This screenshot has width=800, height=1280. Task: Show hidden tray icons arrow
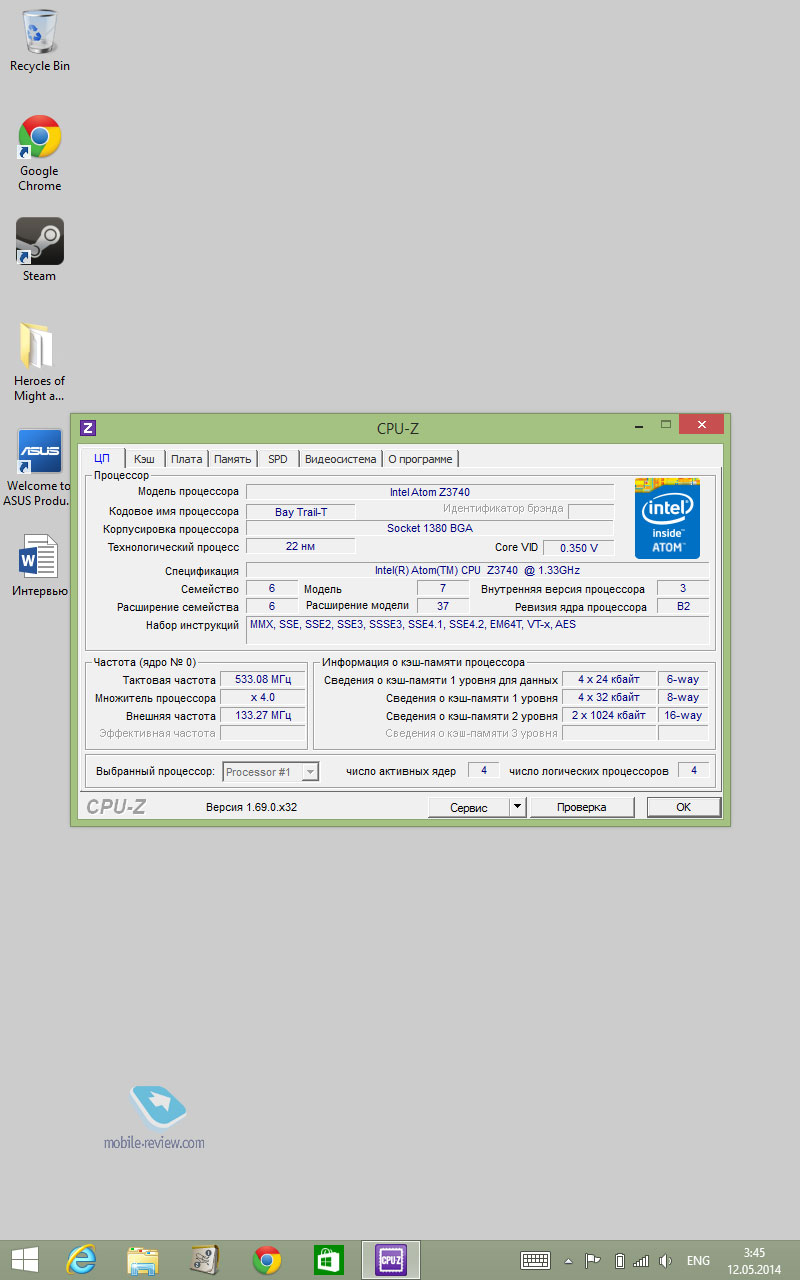pos(569,1260)
